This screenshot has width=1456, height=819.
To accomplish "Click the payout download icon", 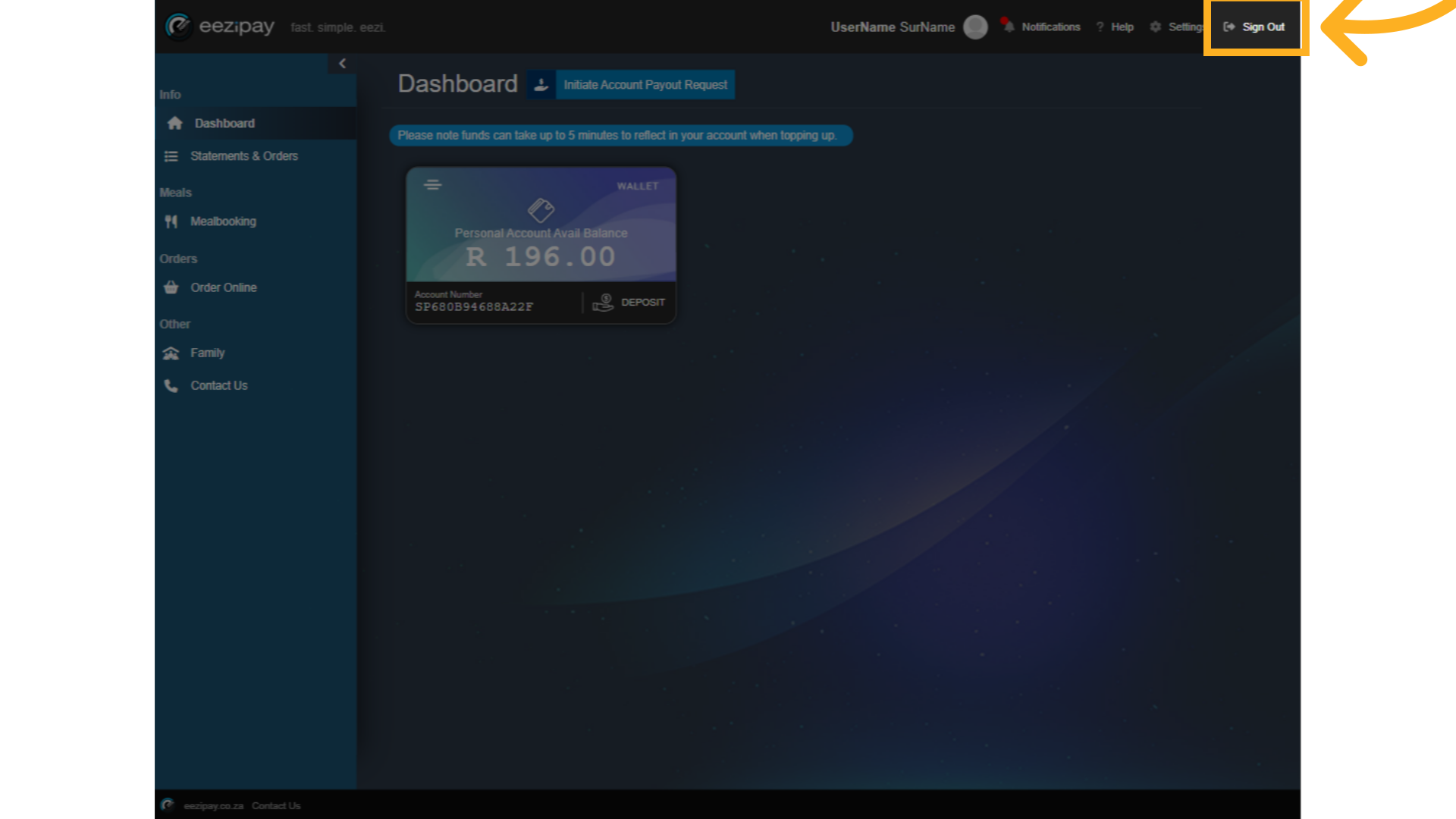I will pos(541,85).
